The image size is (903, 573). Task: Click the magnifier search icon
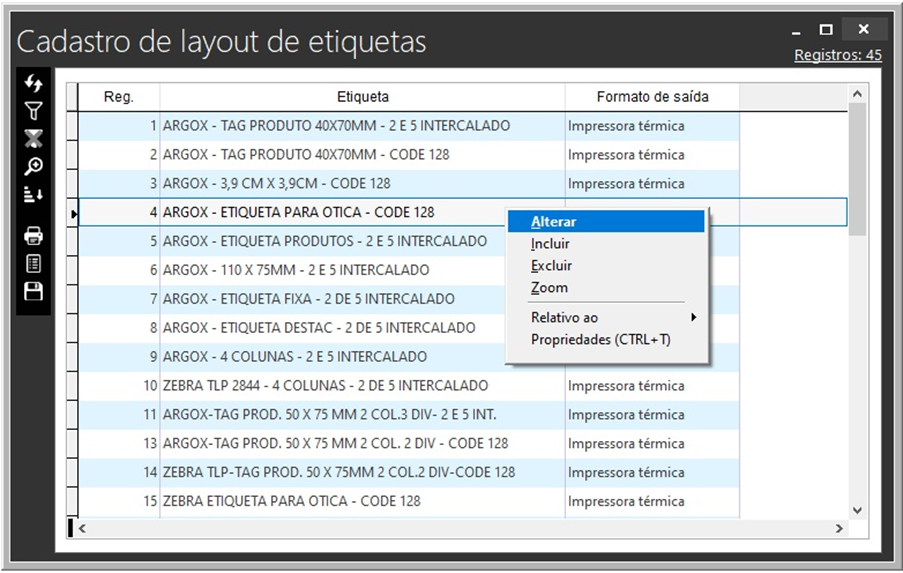[x=33, y=166]
